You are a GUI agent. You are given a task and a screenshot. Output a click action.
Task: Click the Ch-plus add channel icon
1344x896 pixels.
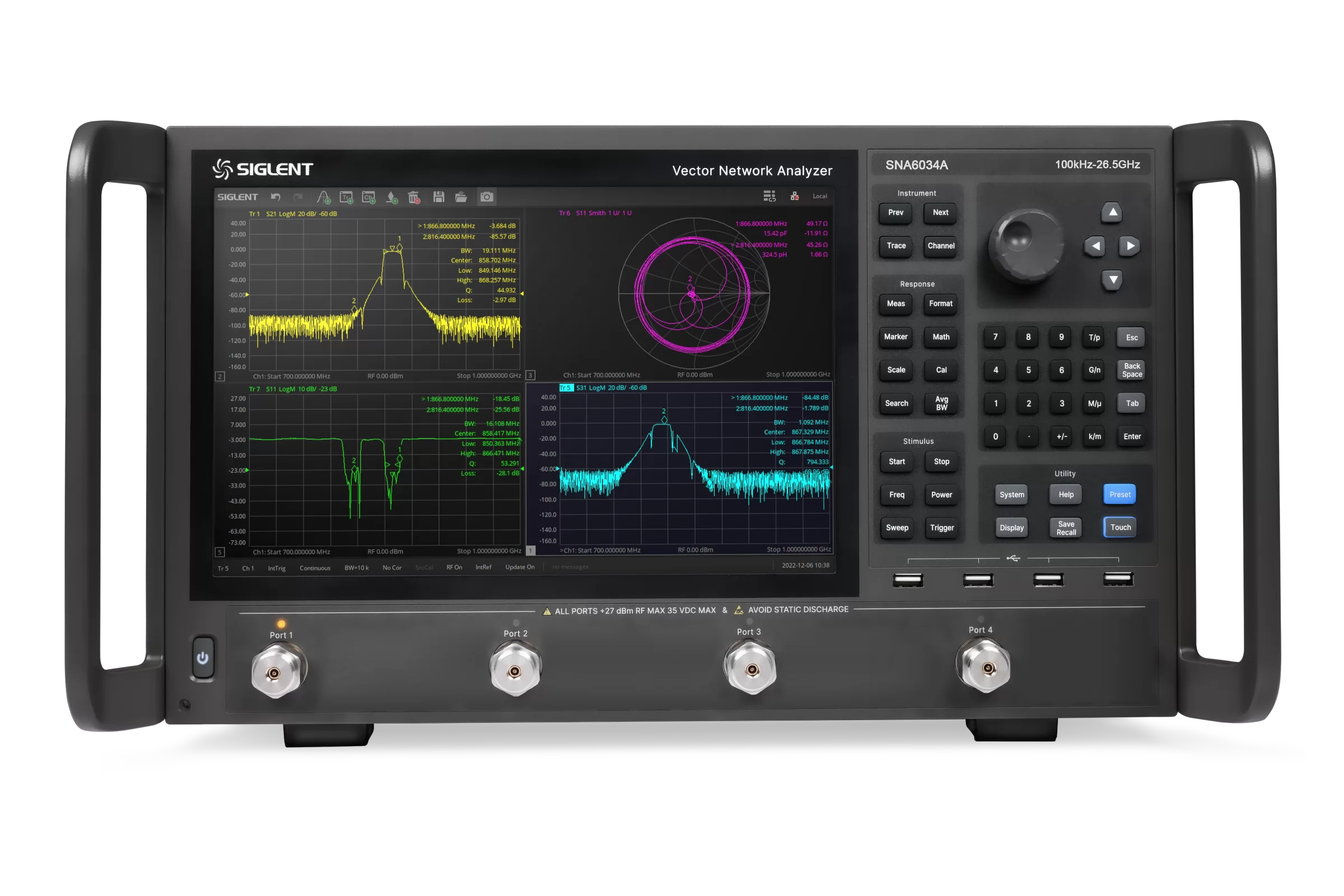click(369, 197)
